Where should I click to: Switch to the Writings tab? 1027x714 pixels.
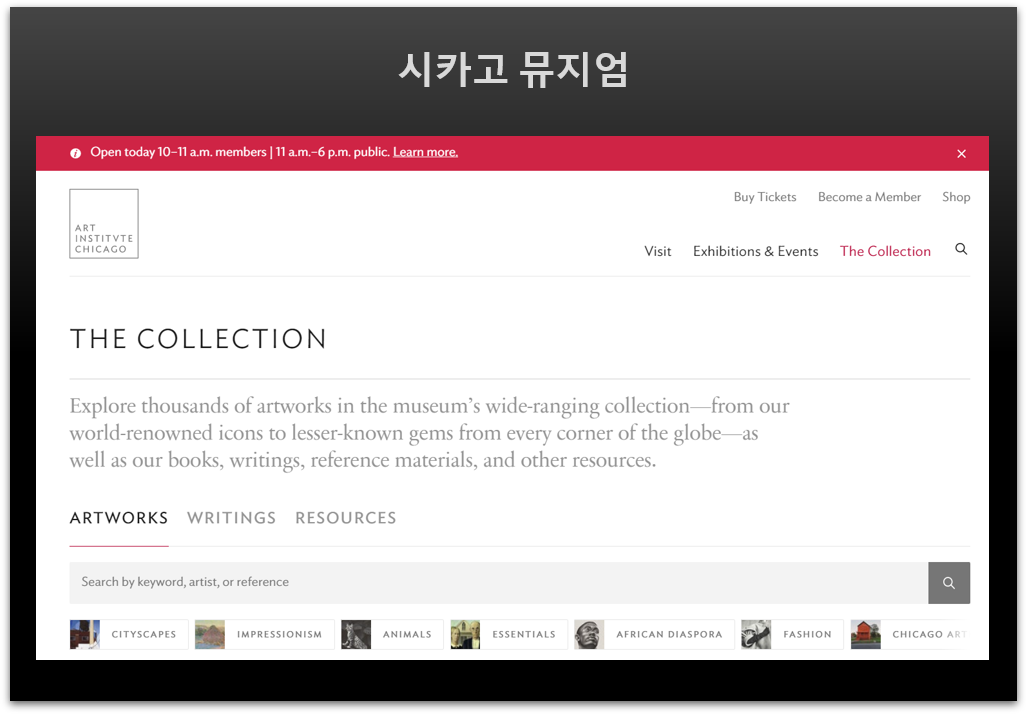[x=231, y=518]
